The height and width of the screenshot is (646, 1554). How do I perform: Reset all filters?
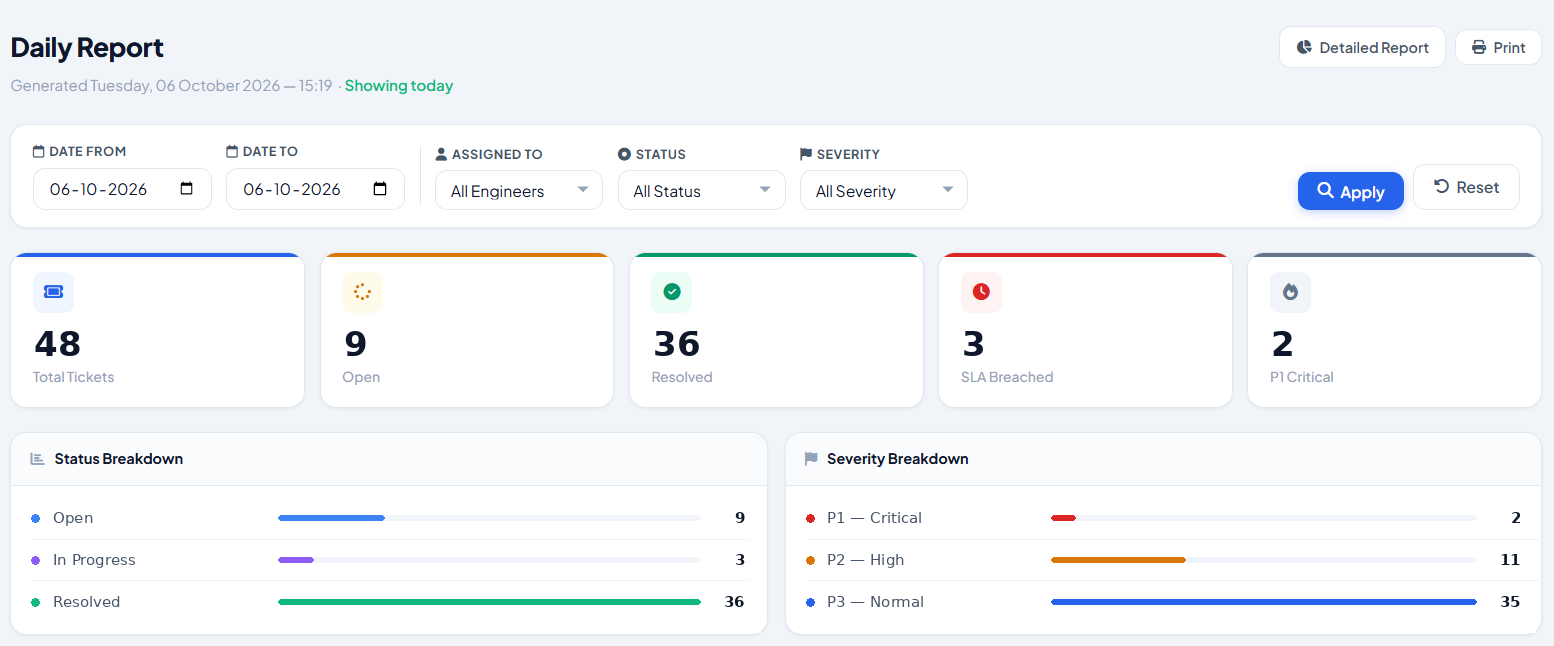[1466, 187]
